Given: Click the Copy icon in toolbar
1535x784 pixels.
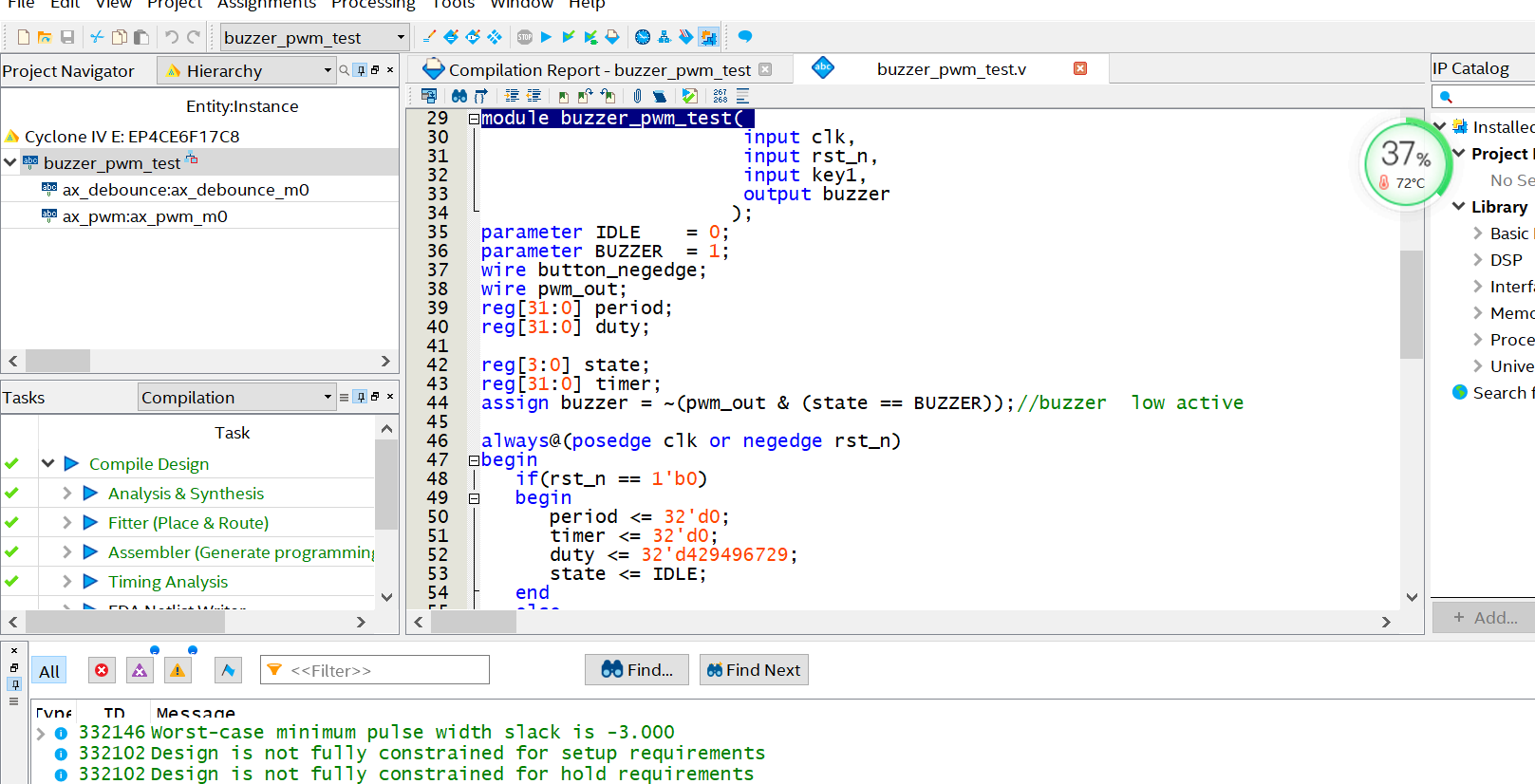Looking at the screenshot, I should (x=120, y=37).
